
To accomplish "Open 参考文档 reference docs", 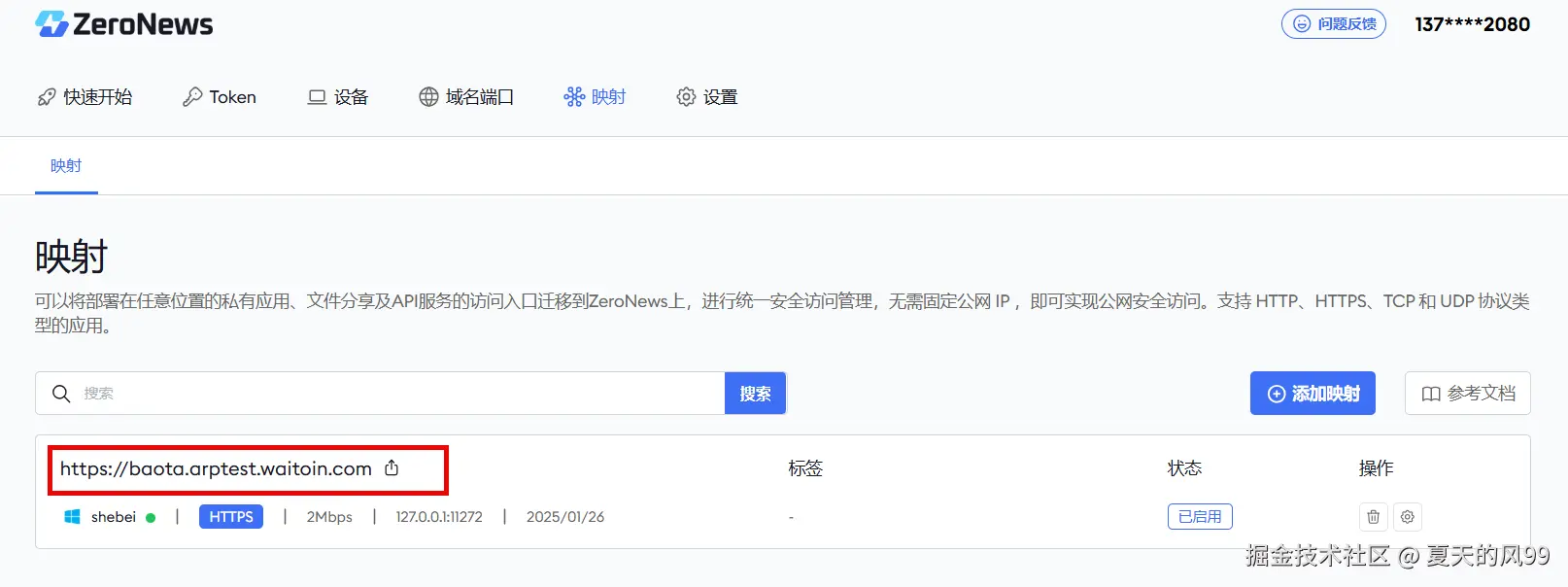I will [1468, 394].
